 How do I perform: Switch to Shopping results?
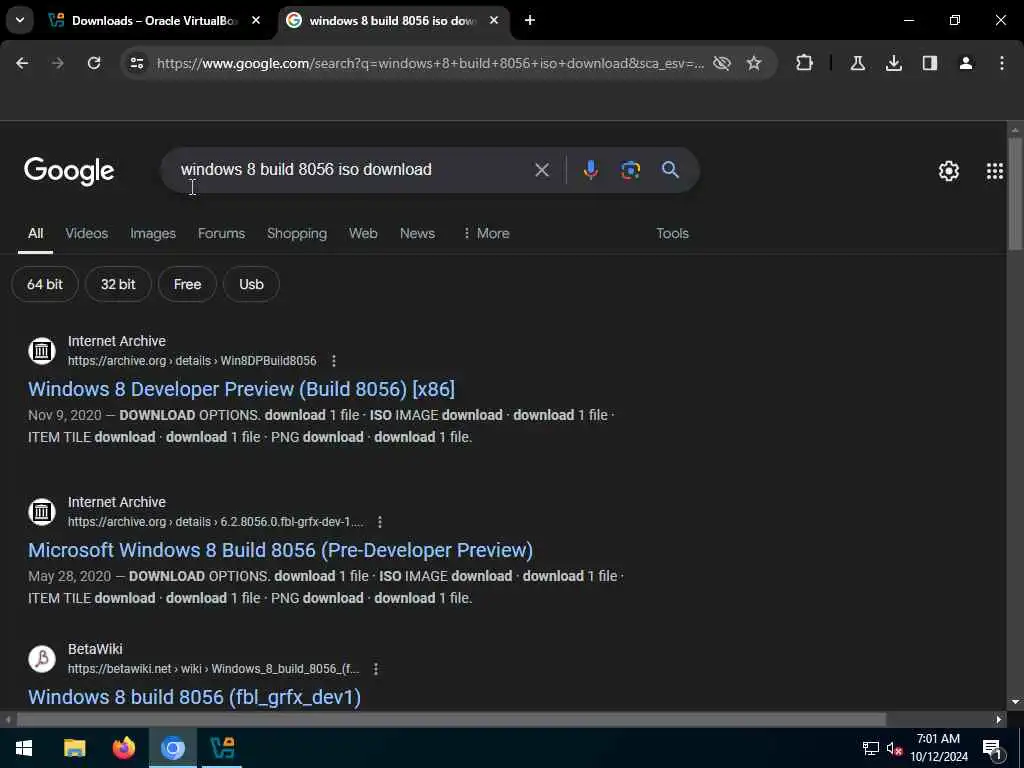[x=297, y=234]
